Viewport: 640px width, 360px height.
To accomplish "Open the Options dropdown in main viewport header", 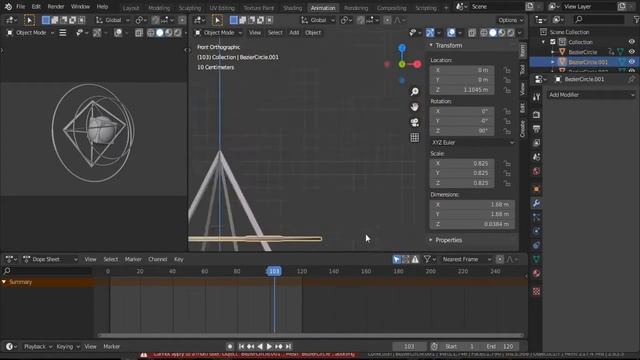I will coord(510,20).
